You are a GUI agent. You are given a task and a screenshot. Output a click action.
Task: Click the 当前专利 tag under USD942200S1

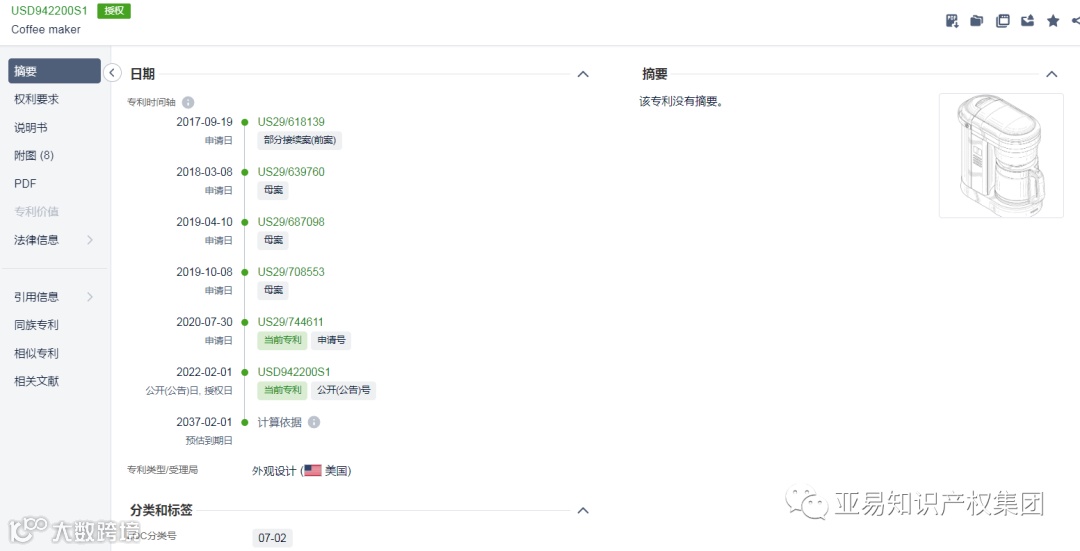point(282,390)
